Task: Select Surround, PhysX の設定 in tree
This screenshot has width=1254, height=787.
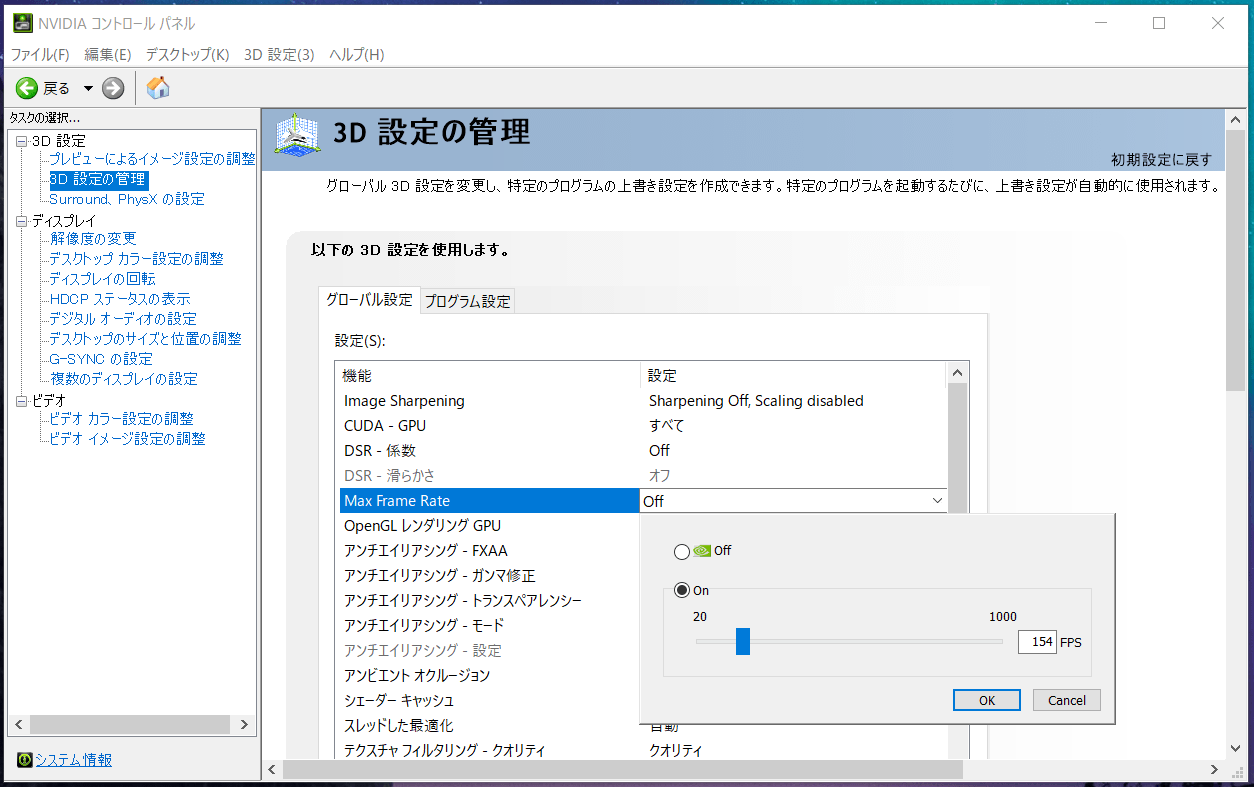Action: (x=127, y=199)
